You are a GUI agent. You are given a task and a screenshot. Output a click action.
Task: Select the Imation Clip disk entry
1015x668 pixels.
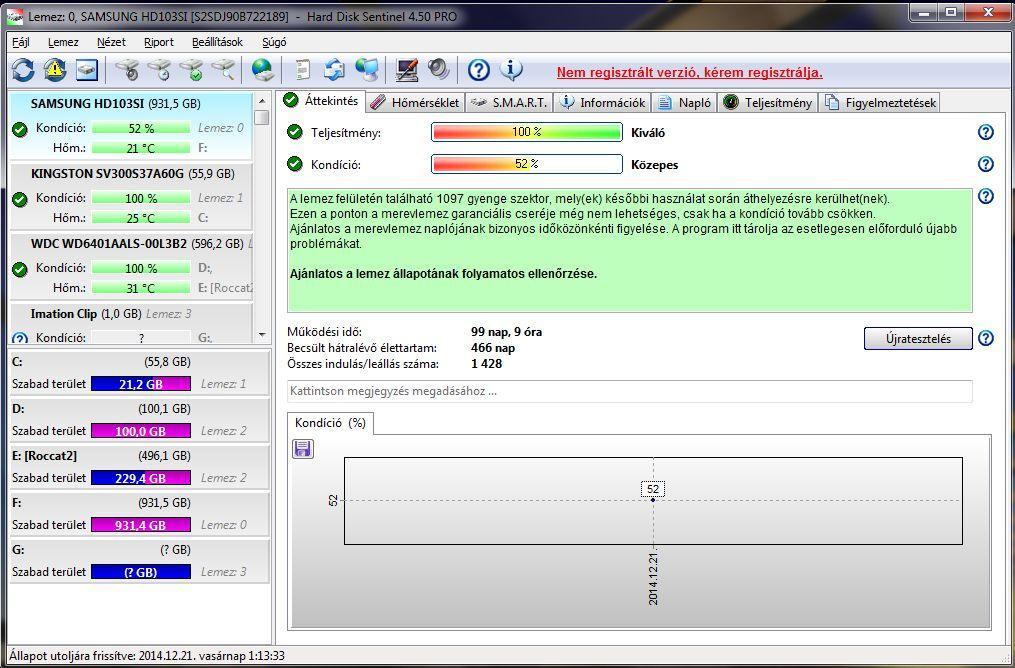[131, 324]
